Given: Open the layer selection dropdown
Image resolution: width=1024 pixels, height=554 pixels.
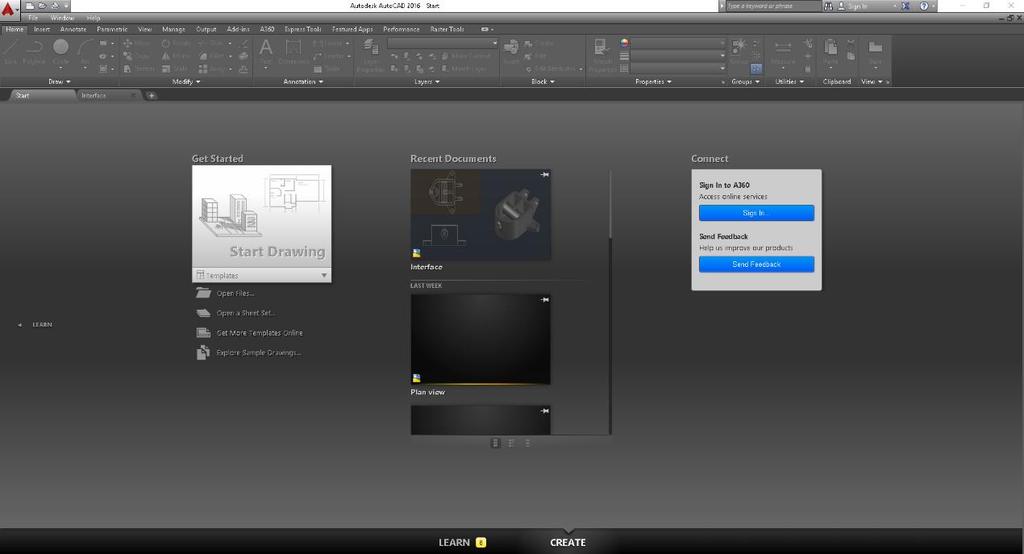Looking at the screenshot, I should tap(442, 43).
